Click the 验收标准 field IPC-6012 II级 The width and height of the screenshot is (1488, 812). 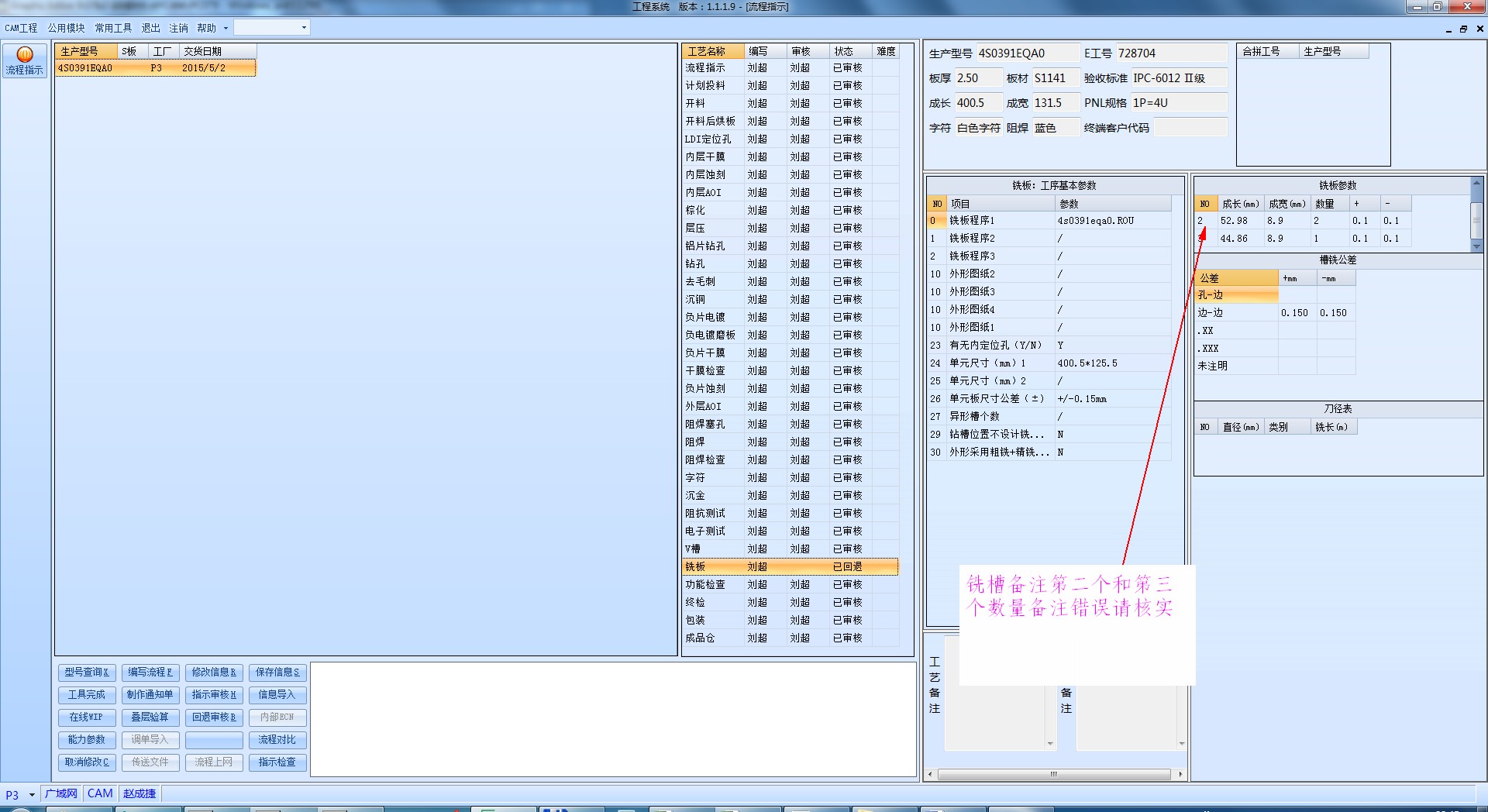click(x=1179, y=78)
